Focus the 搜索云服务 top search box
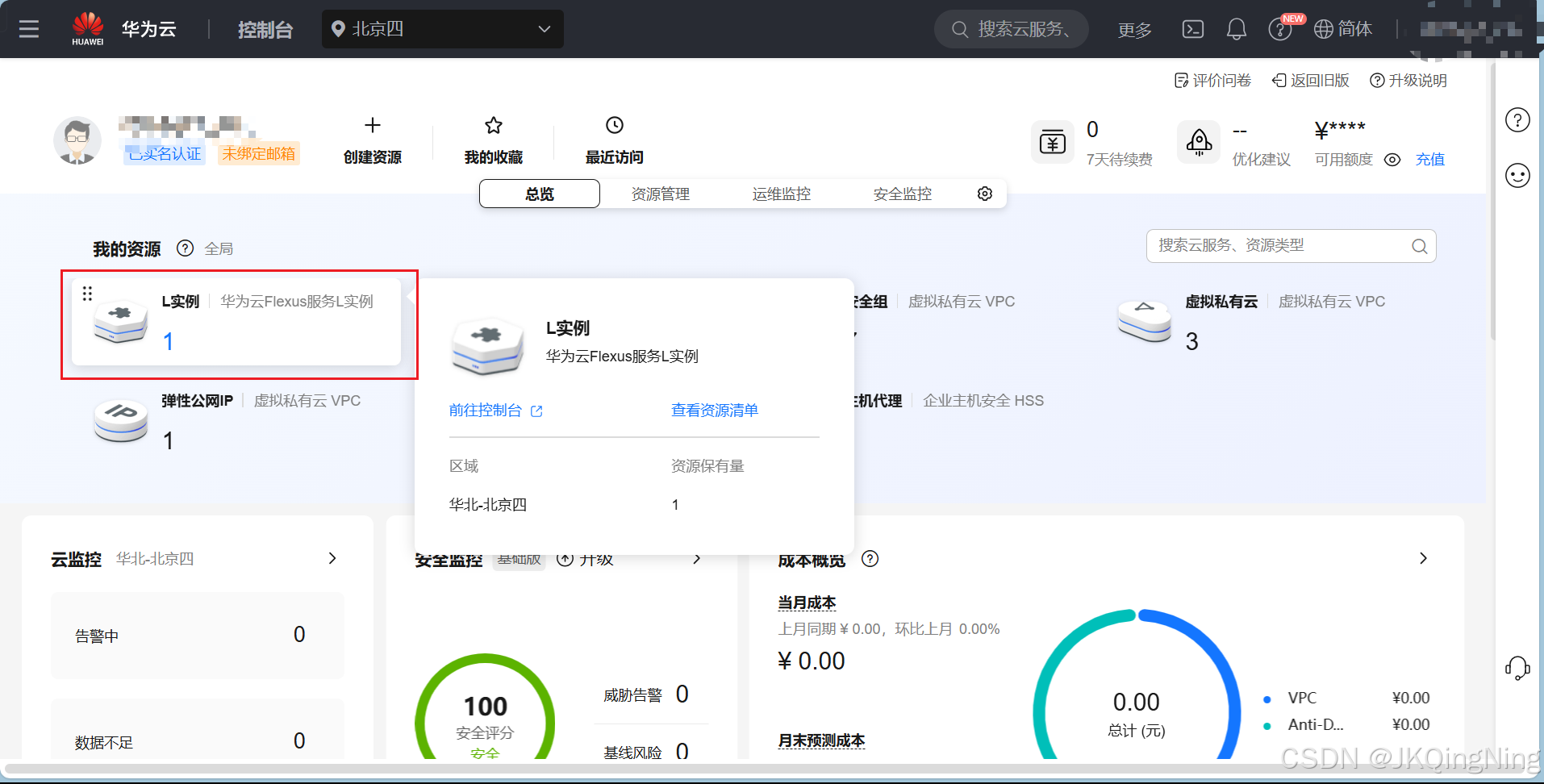 [x=1011, y=29]
